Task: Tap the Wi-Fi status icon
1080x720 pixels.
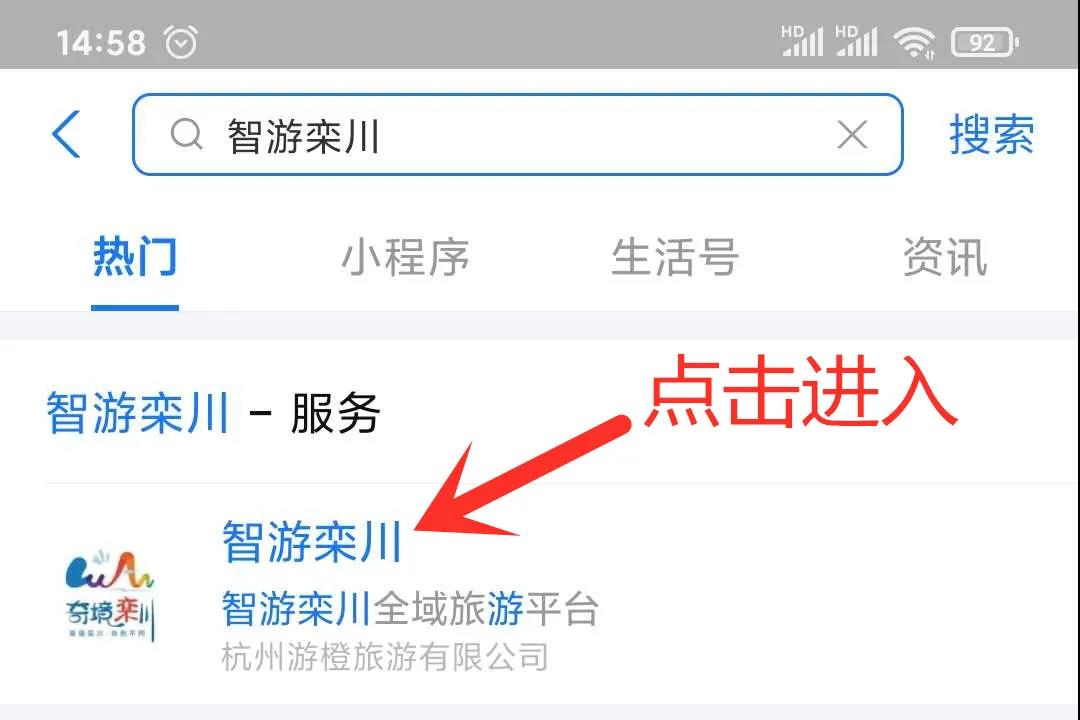Action: click(913, 42)
